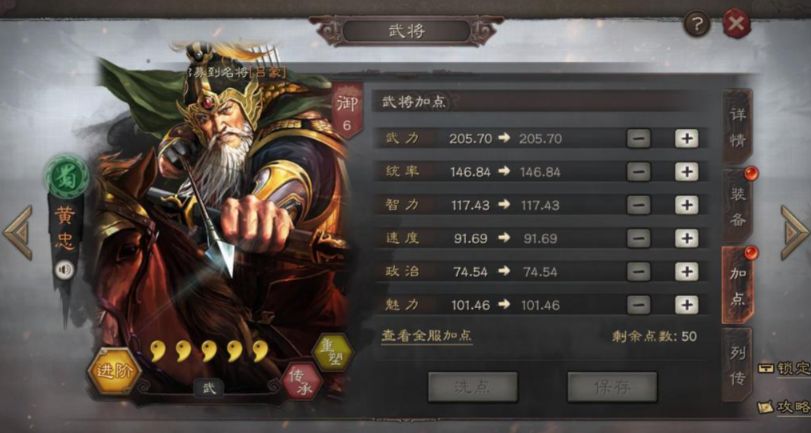Add a point to 政治

[x=686, y=272]
